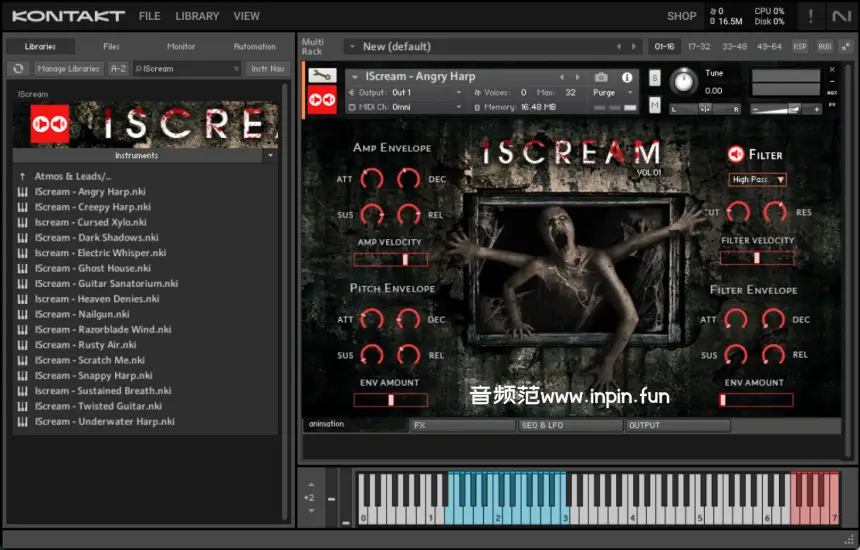Viewport: 860px width, 550px height.
Task: Select IScream - Ghost House.nki instrument
Action: (93, 268)
